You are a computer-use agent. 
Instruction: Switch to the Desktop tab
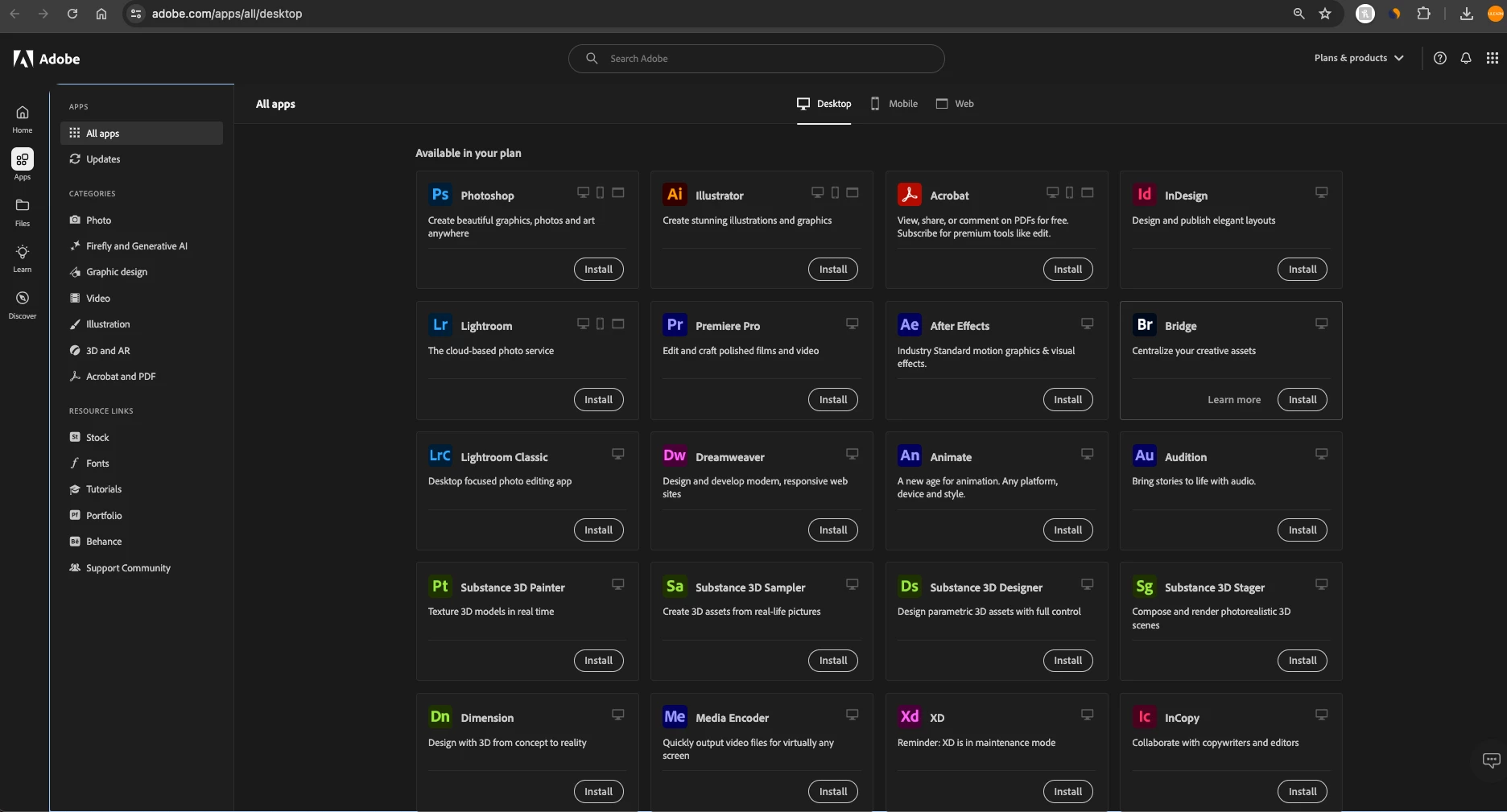pos(824,104)
